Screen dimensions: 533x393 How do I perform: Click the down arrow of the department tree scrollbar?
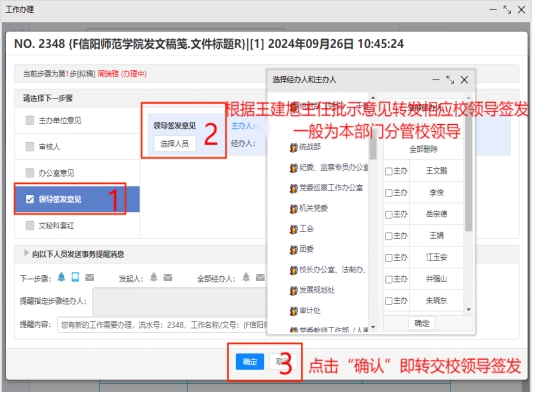(373, 327)
